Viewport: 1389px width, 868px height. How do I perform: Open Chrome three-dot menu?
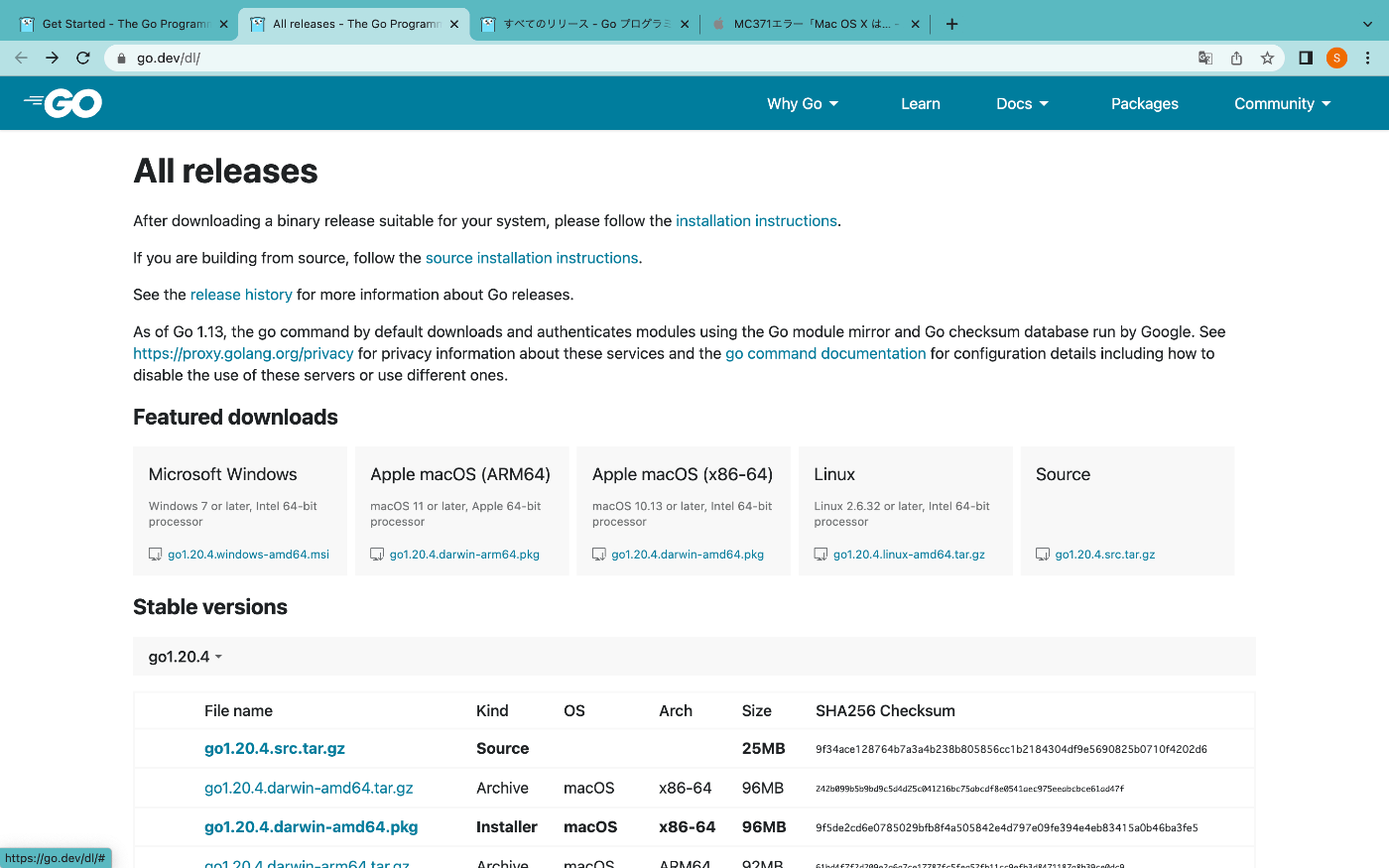[1368, 58]
